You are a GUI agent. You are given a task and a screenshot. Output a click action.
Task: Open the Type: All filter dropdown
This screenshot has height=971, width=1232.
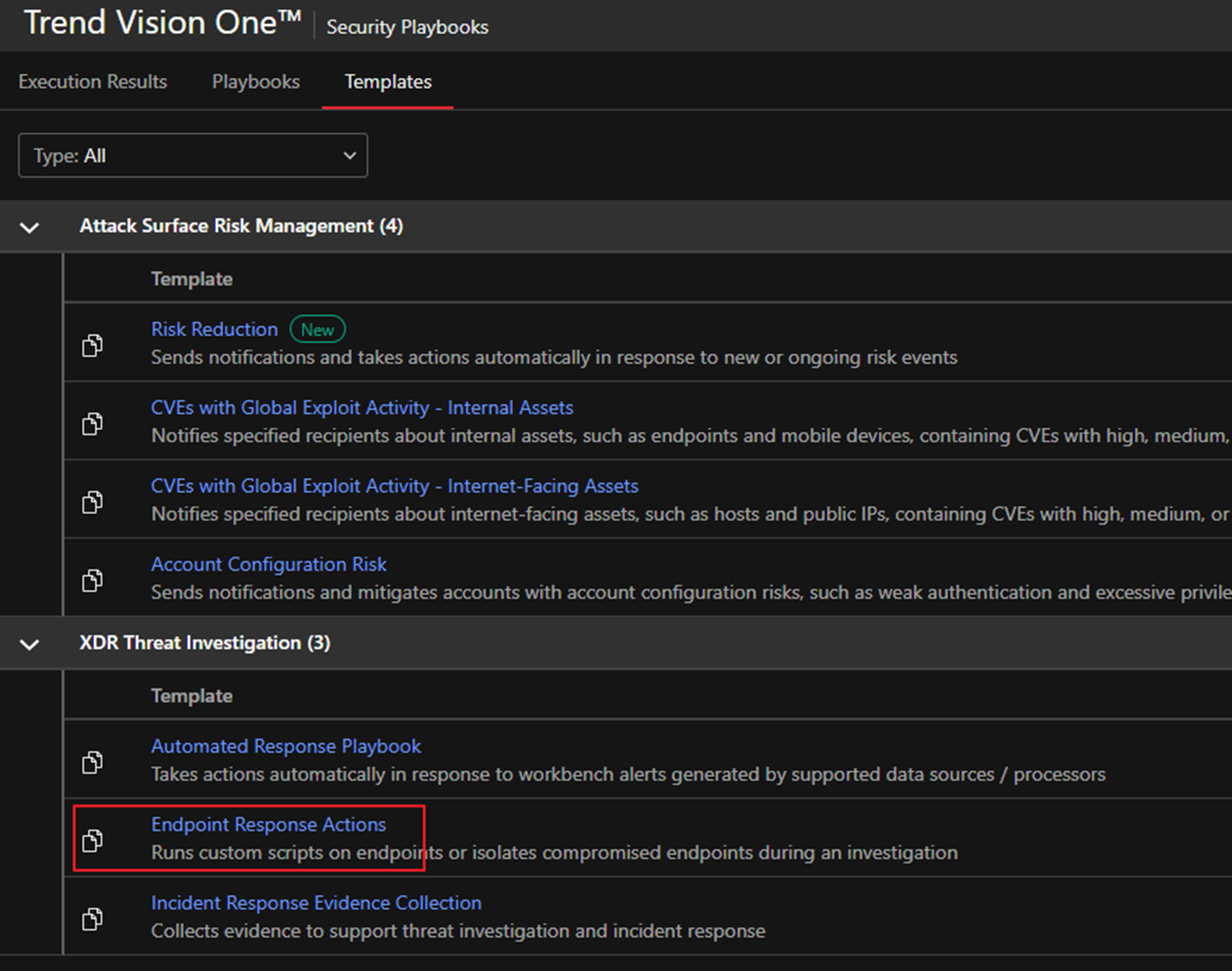click(193, 156)
